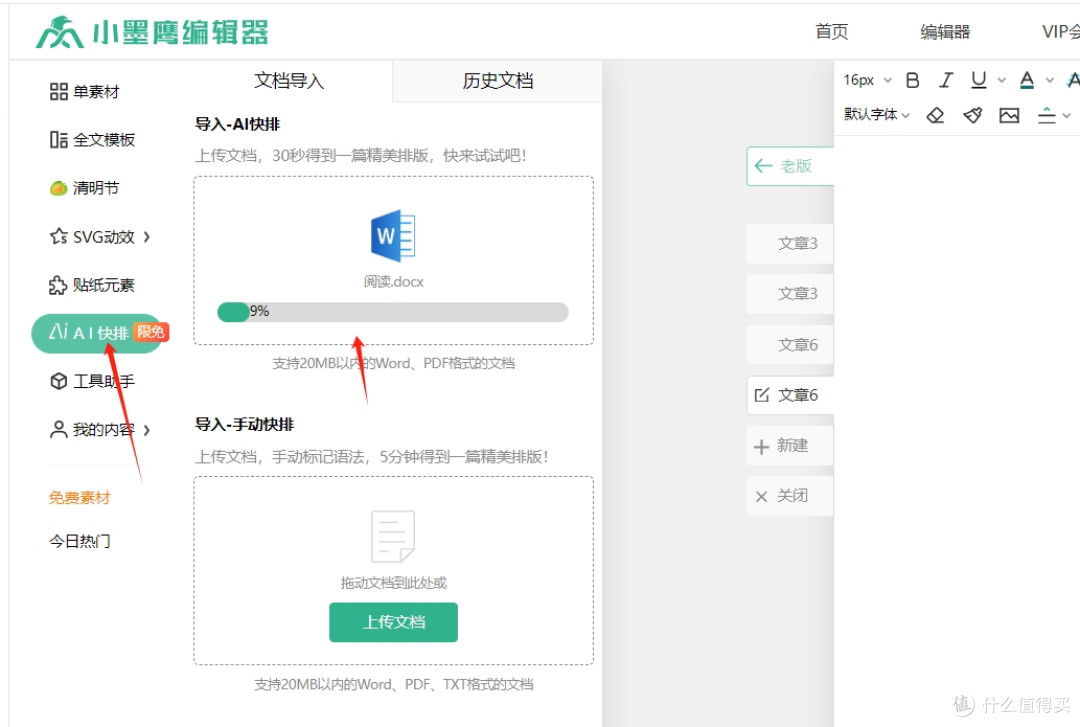
Task: Toggle italic formatting
Action: (946, 81)
